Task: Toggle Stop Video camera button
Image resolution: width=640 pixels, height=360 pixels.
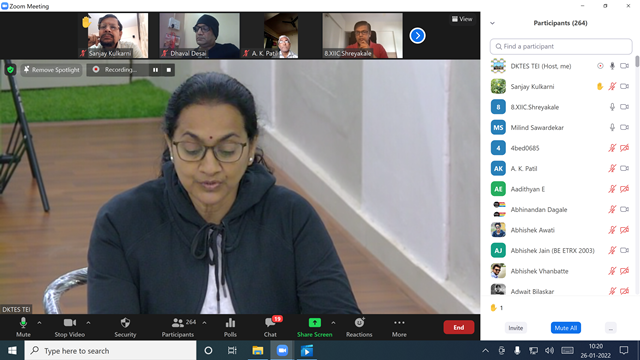Action: pos(70,327)
